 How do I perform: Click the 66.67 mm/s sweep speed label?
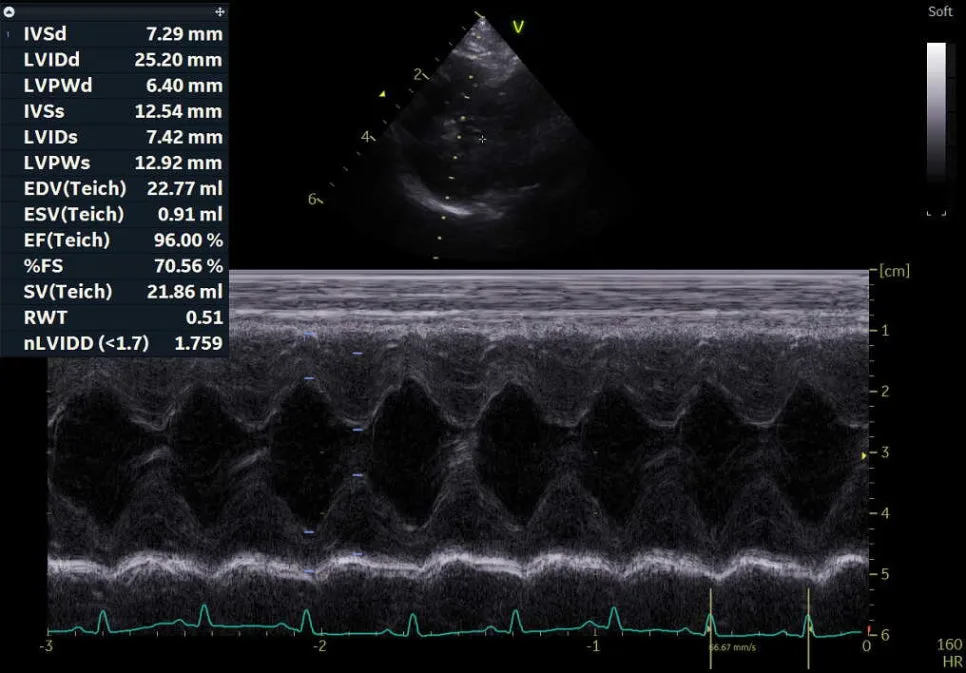[731, 648]
